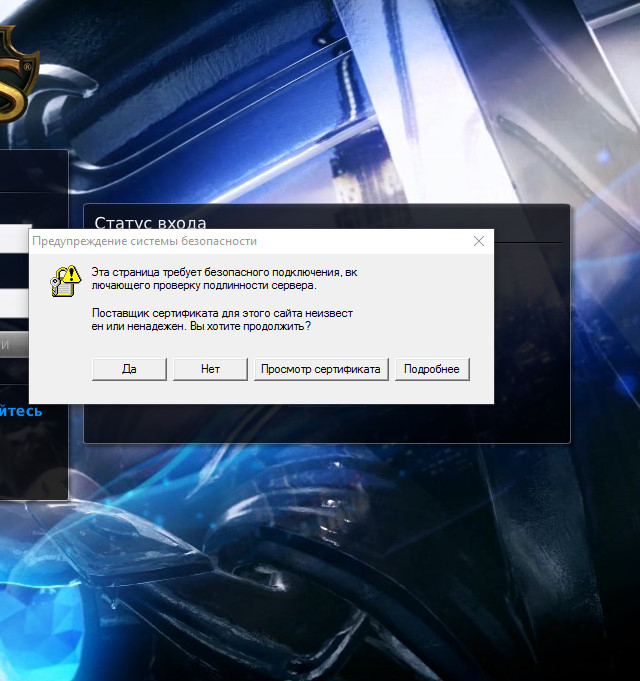
Task: Click the Статус входа panel heading
Action: (x=150, y=222)
